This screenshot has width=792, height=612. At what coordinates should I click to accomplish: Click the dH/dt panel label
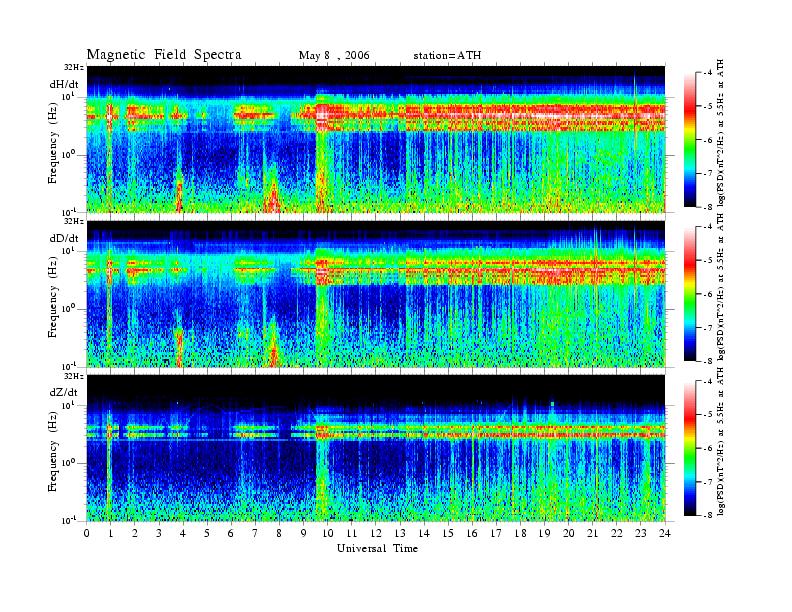coord(64,84)
